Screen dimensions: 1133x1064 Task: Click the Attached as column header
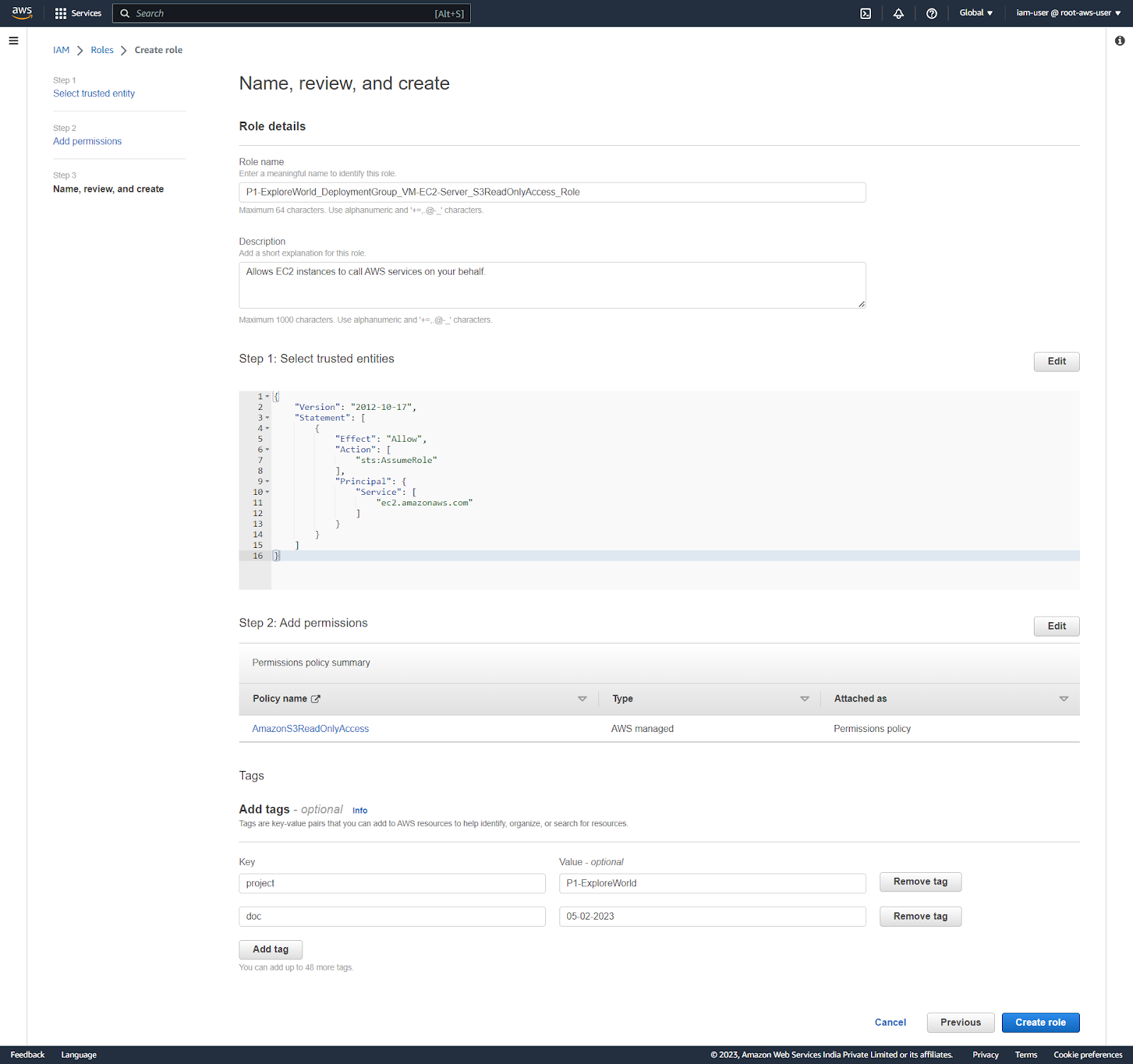point(860,699)
